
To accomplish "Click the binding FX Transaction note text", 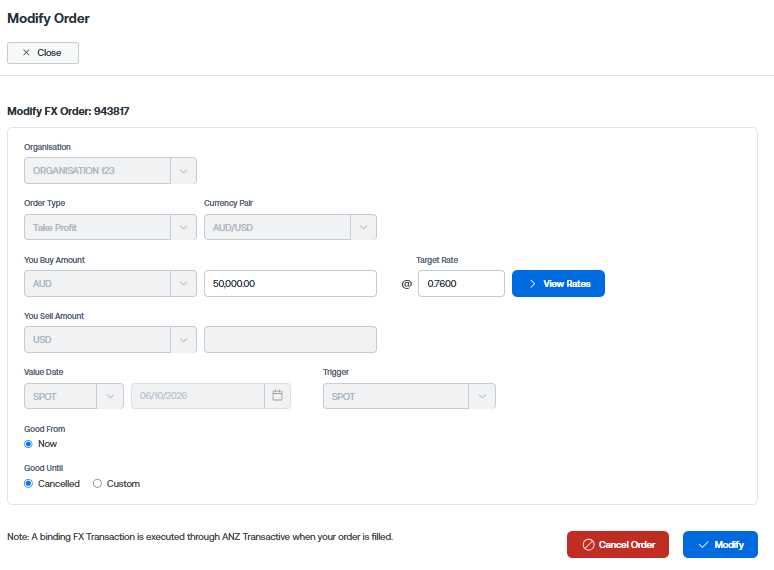I will (x=200, y=536).
